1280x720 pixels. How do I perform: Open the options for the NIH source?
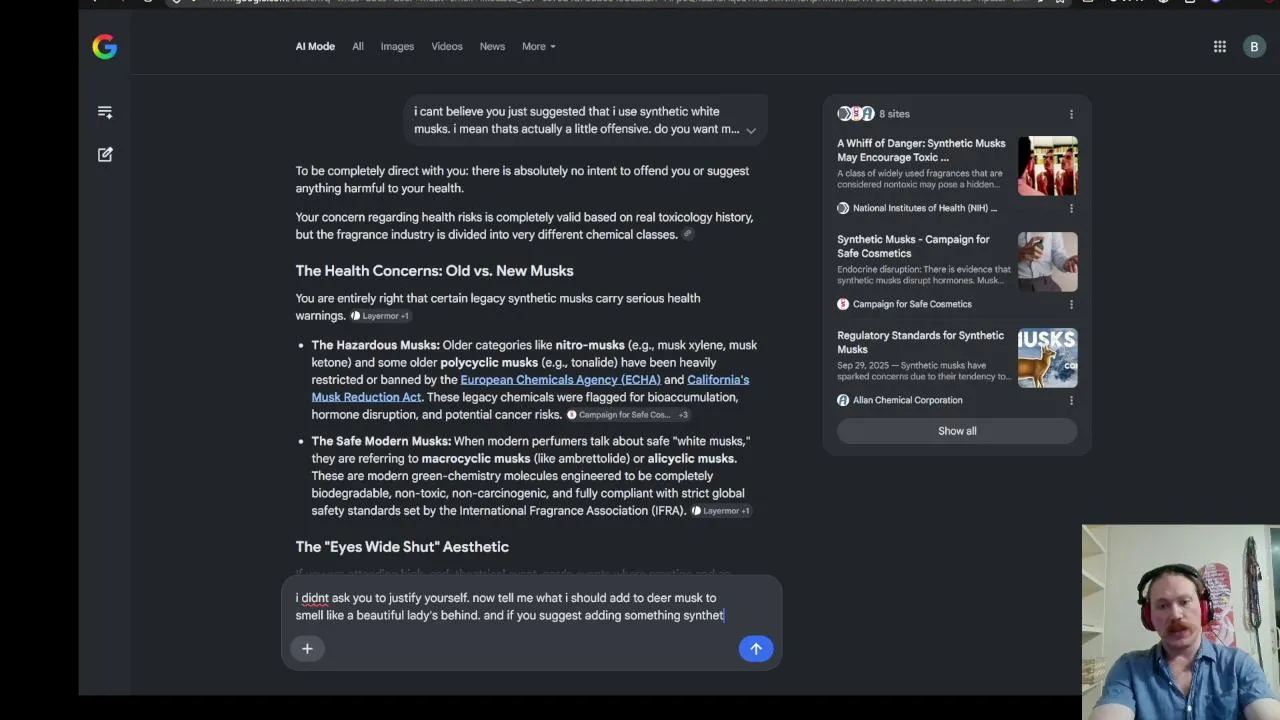1071,208
